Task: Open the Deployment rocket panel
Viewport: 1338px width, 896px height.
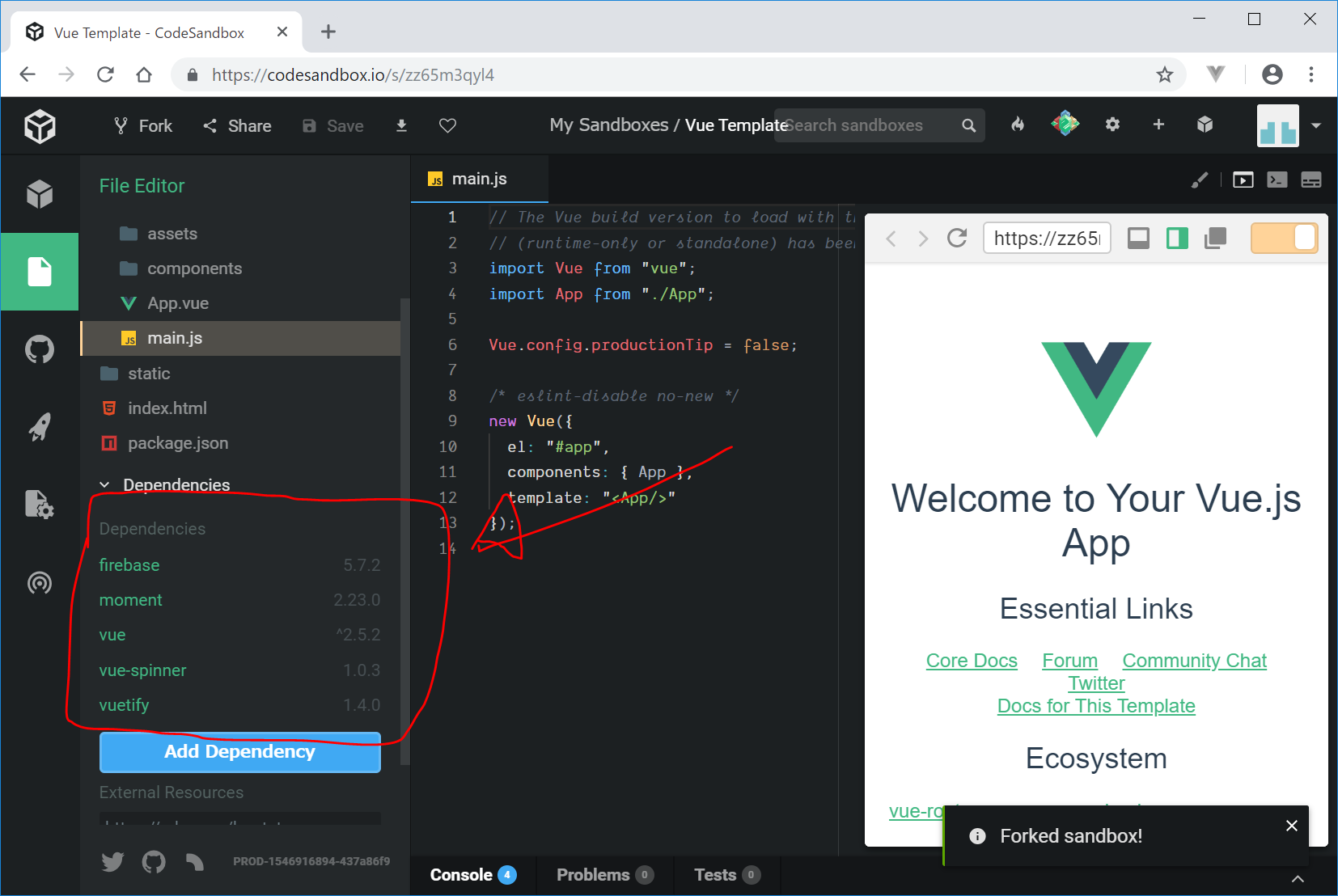Action: [40, 426]
